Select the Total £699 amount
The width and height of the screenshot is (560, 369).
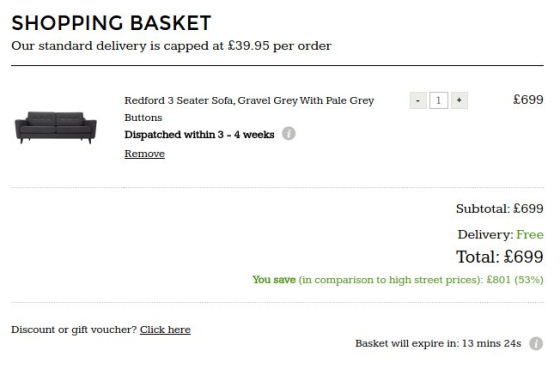(x=500, y=257)
